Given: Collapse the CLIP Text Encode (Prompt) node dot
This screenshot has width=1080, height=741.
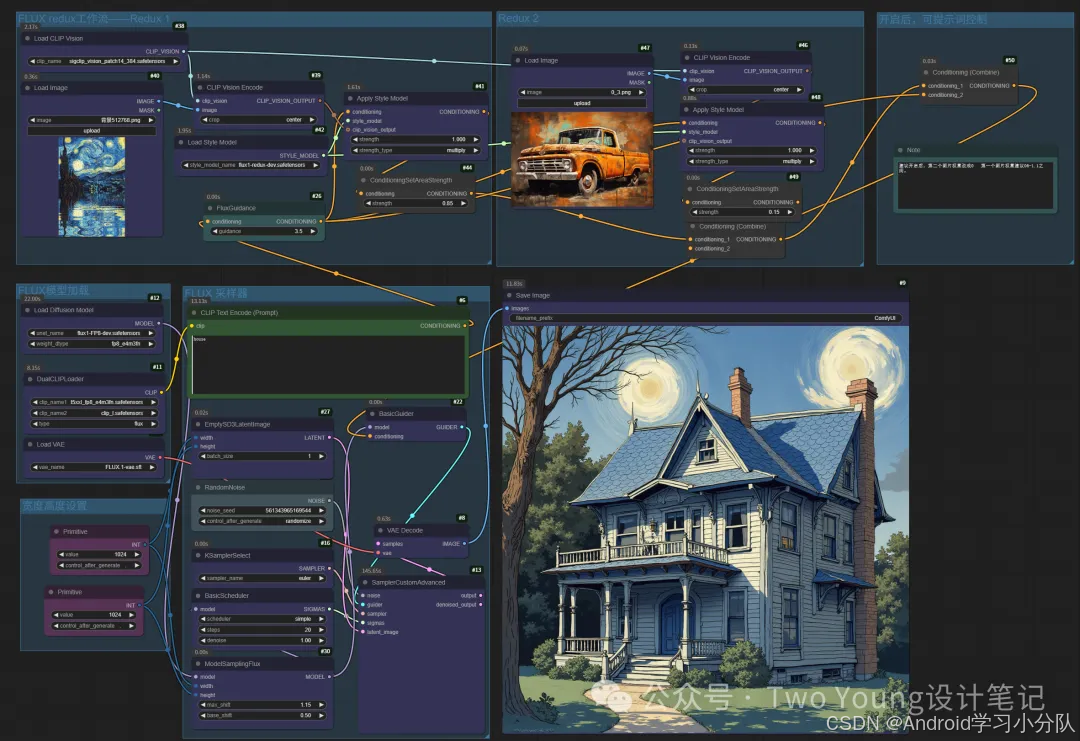Looking at the screenshot, I should coord(194,313).
